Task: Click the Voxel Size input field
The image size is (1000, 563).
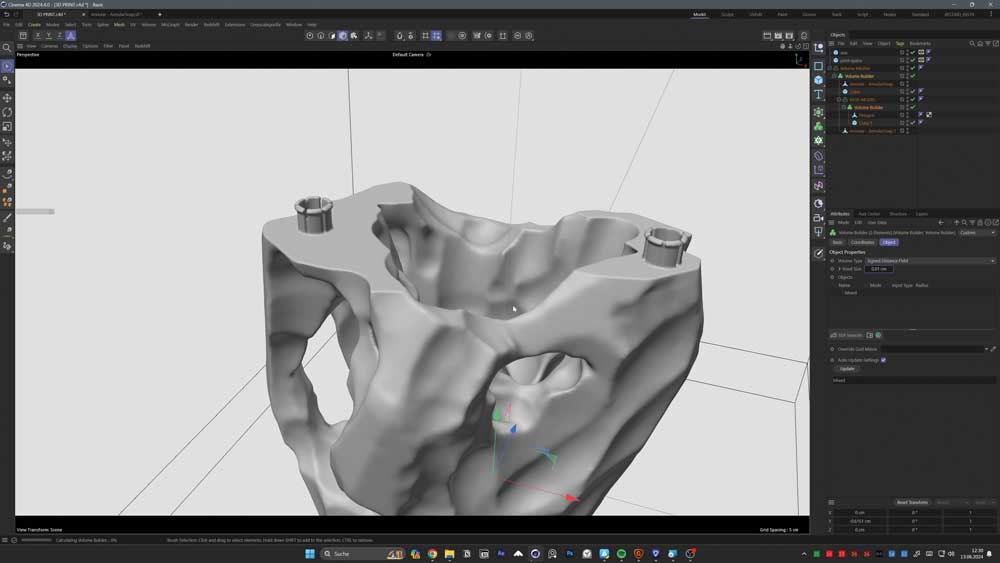Action: pos(879,269)
